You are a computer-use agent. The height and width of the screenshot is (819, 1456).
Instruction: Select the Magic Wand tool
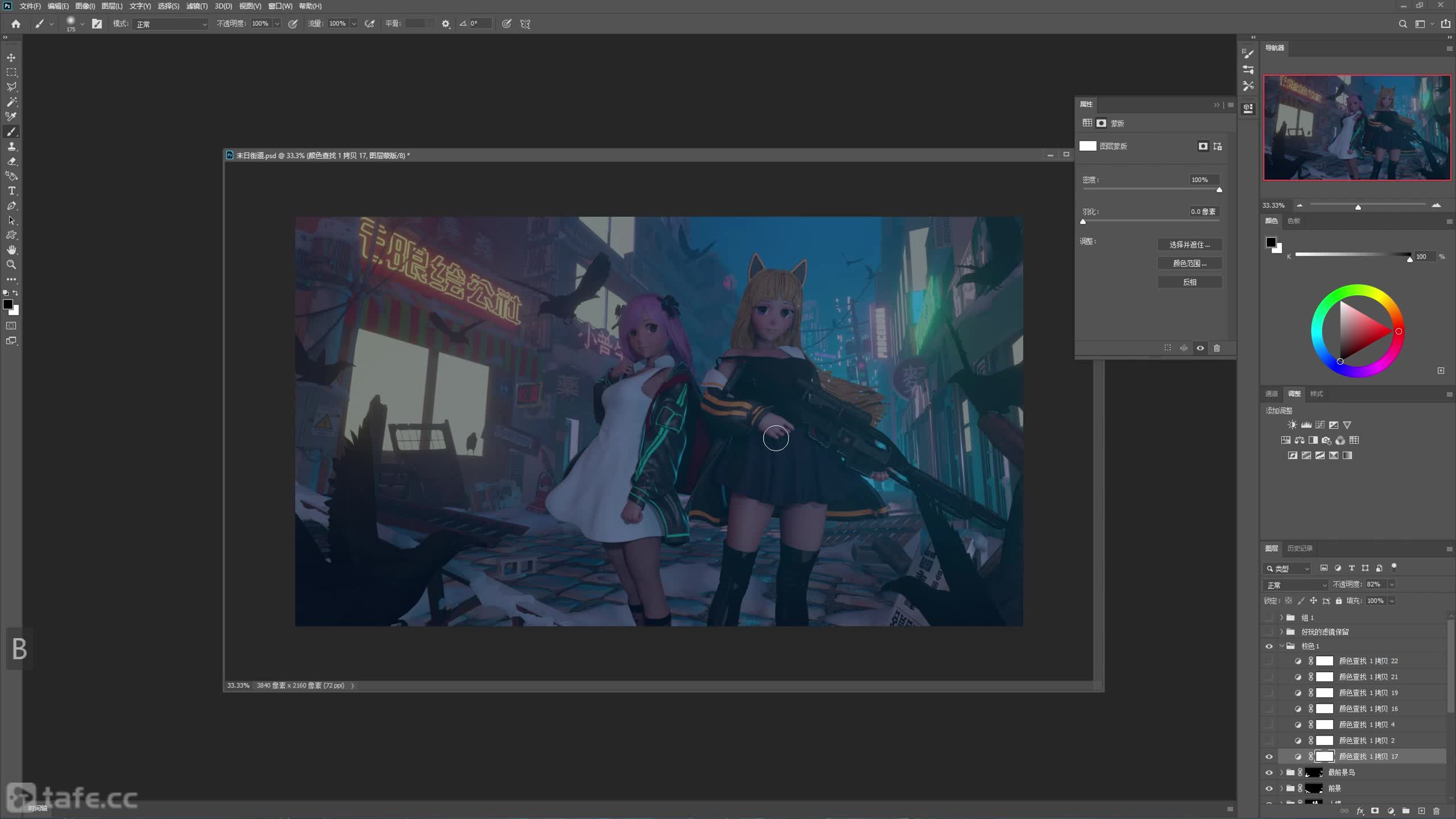tap(11, 102)
